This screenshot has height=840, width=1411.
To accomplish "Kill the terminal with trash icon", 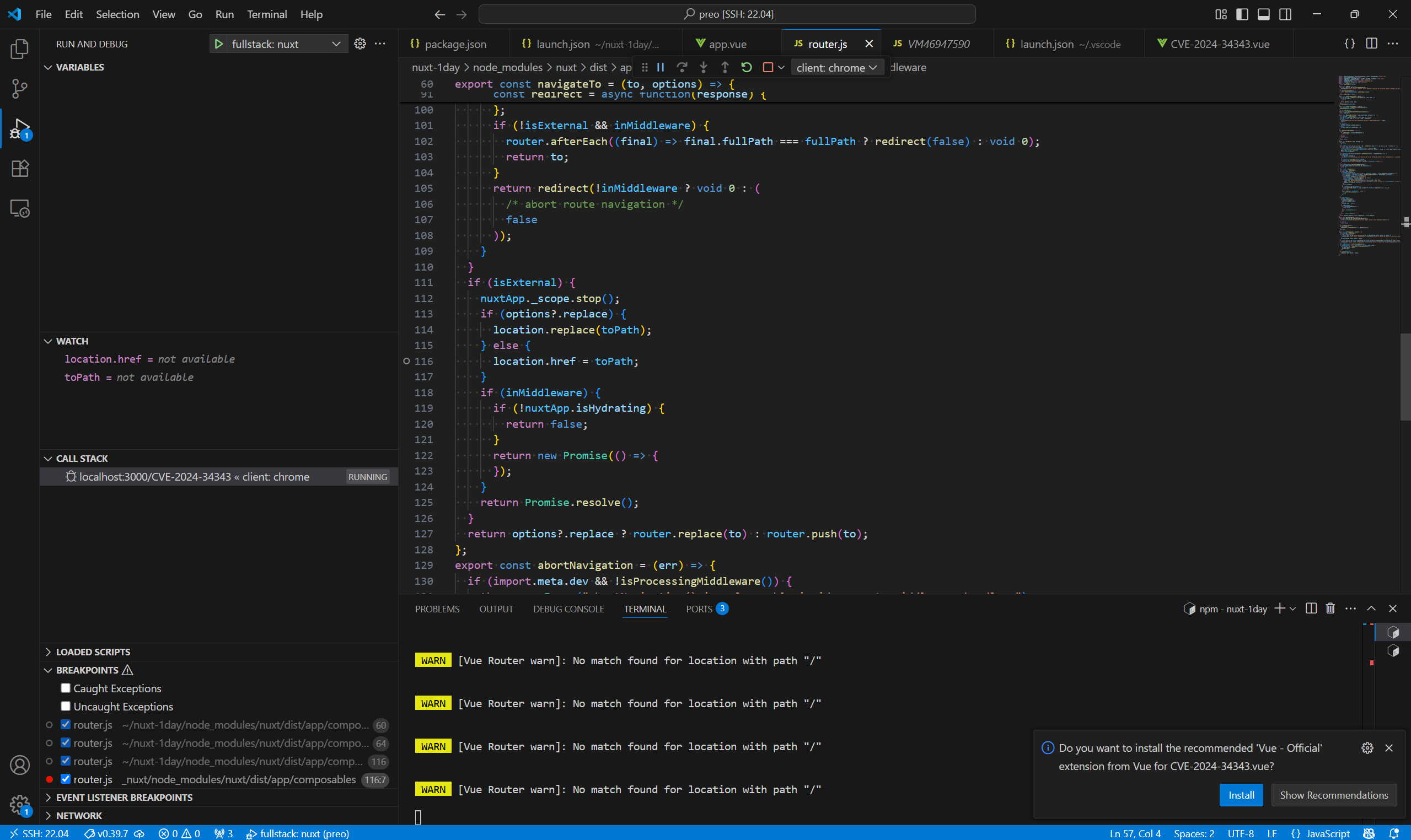I will pos(1330,609).
